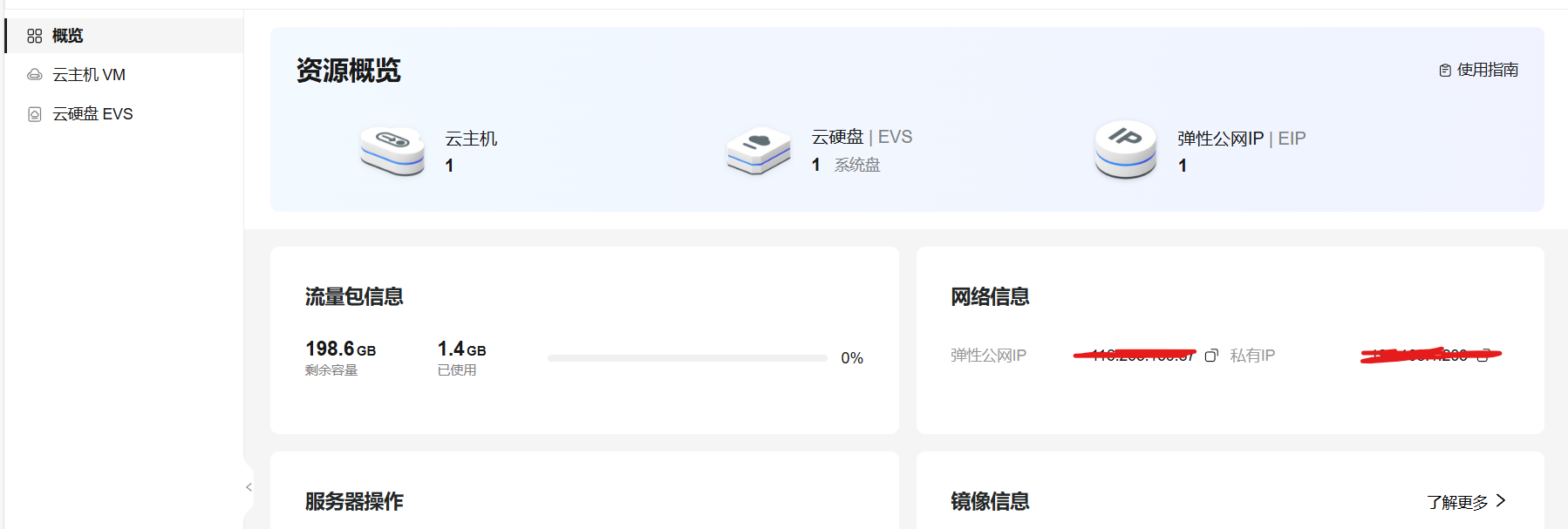Select the 概览 menu label
The height and width of the screenshot is (529, 1568).
67,36
